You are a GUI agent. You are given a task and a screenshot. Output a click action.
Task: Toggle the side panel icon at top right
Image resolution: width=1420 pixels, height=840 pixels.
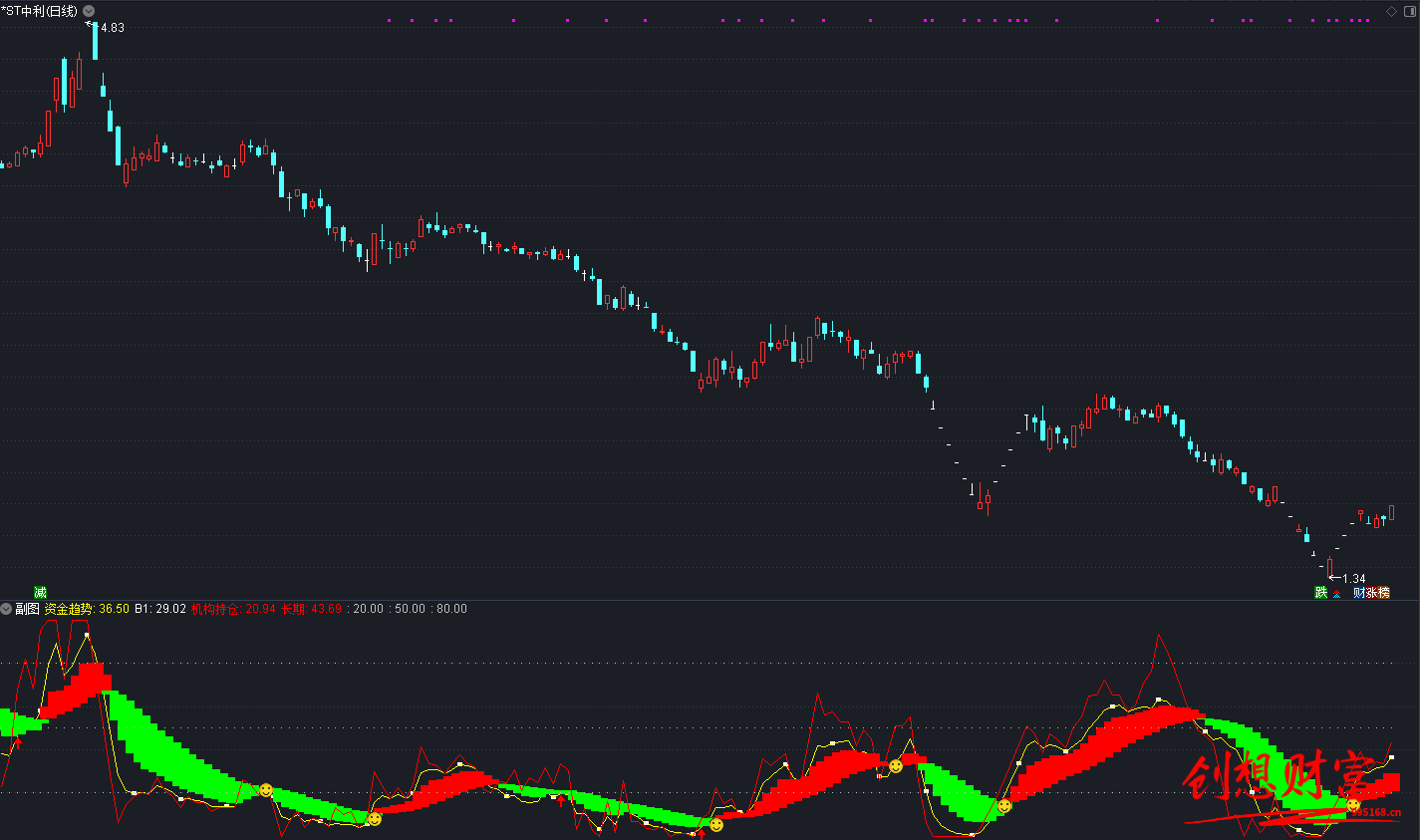tap(1409, 11)
